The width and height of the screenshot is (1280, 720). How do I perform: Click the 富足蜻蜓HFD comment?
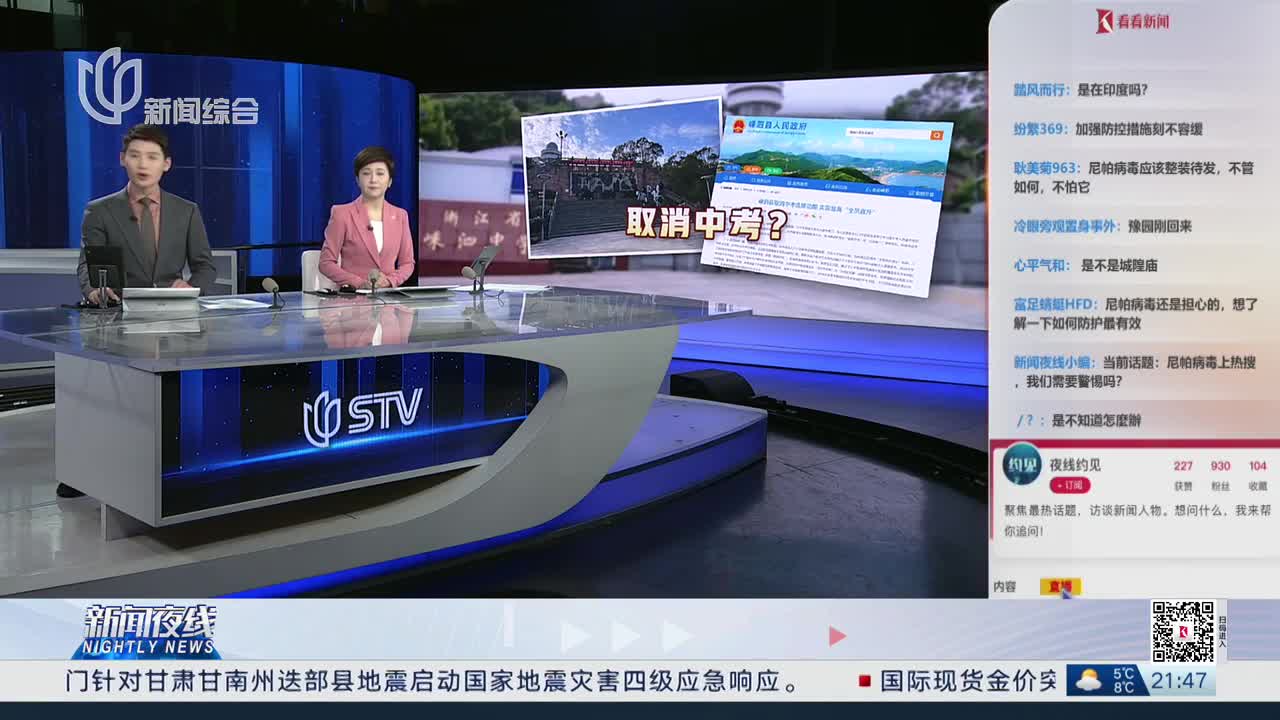point(1135,313)
